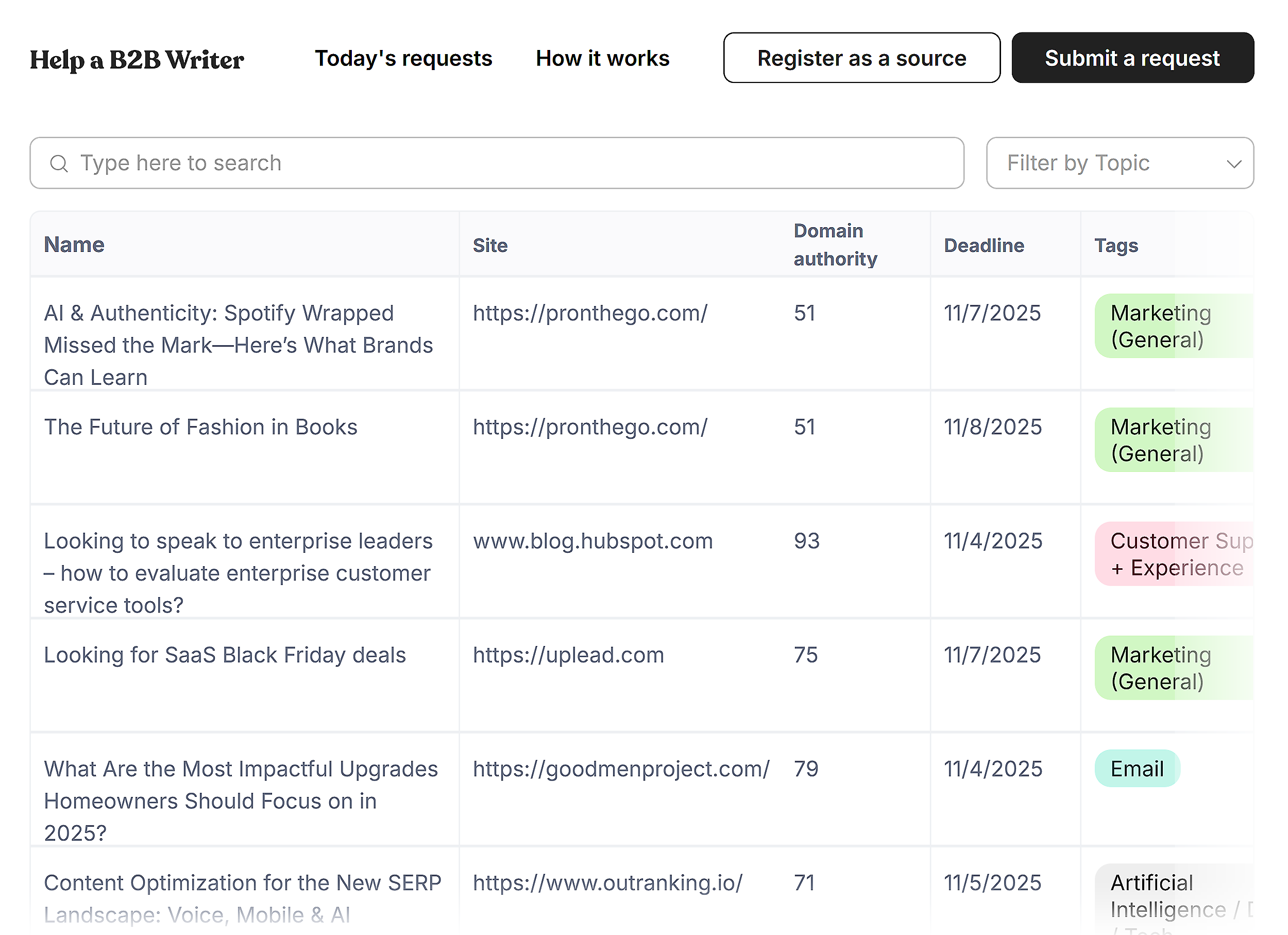
Task: Click the Name column header
Action: [x=74, y=245]
